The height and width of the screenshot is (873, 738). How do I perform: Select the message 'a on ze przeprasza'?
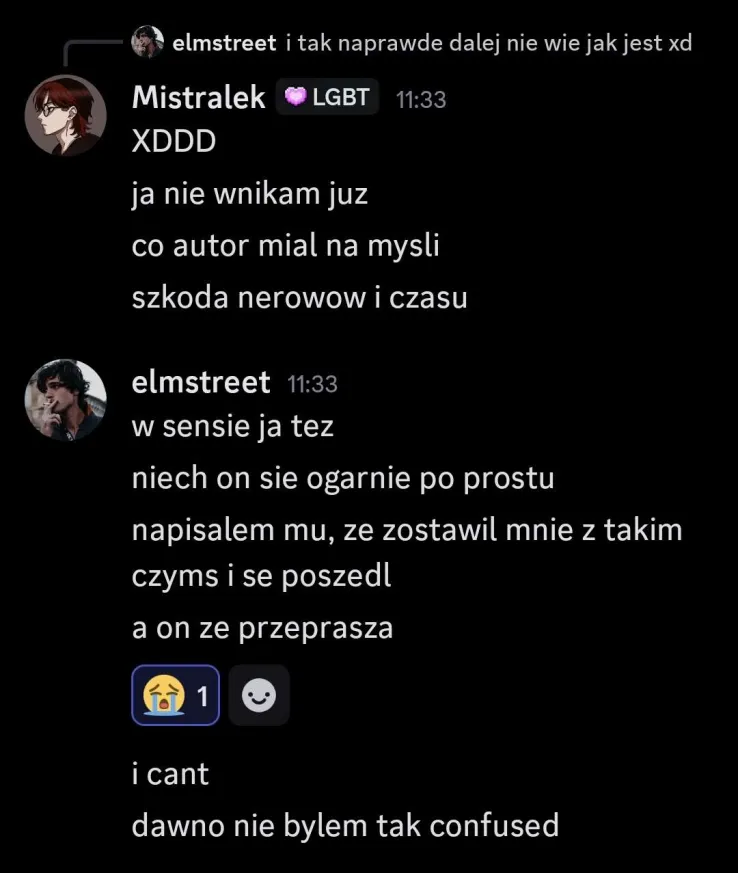coord(262,628)
